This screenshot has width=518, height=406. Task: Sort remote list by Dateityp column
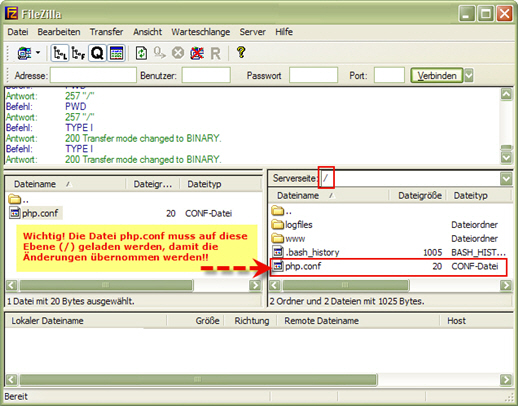479,195
